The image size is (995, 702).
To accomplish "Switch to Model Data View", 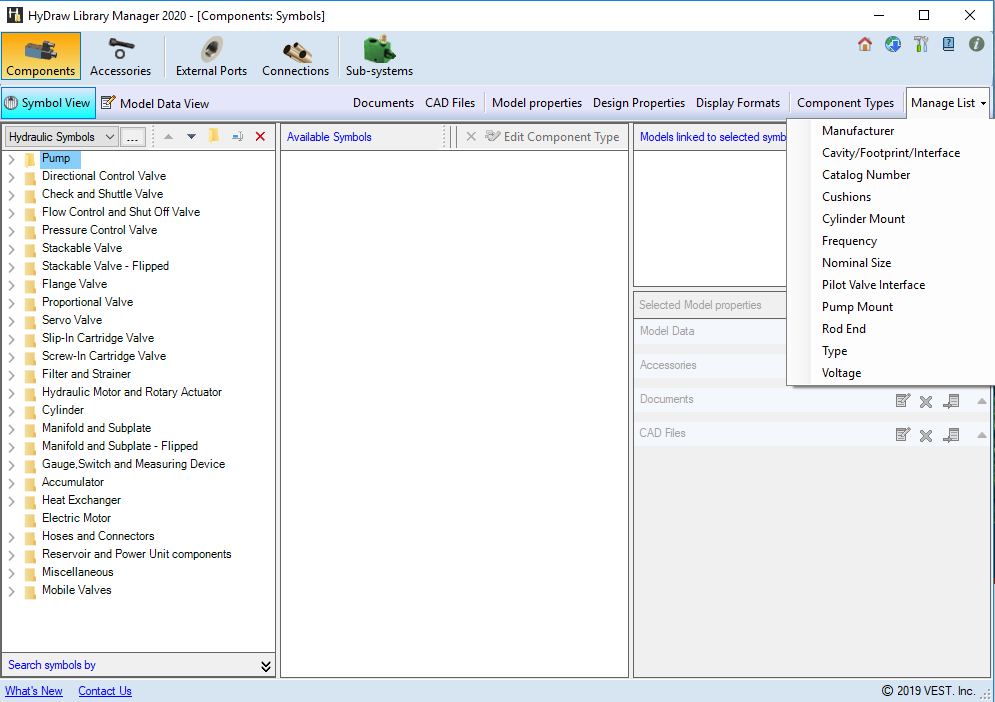I will [155, 103].
